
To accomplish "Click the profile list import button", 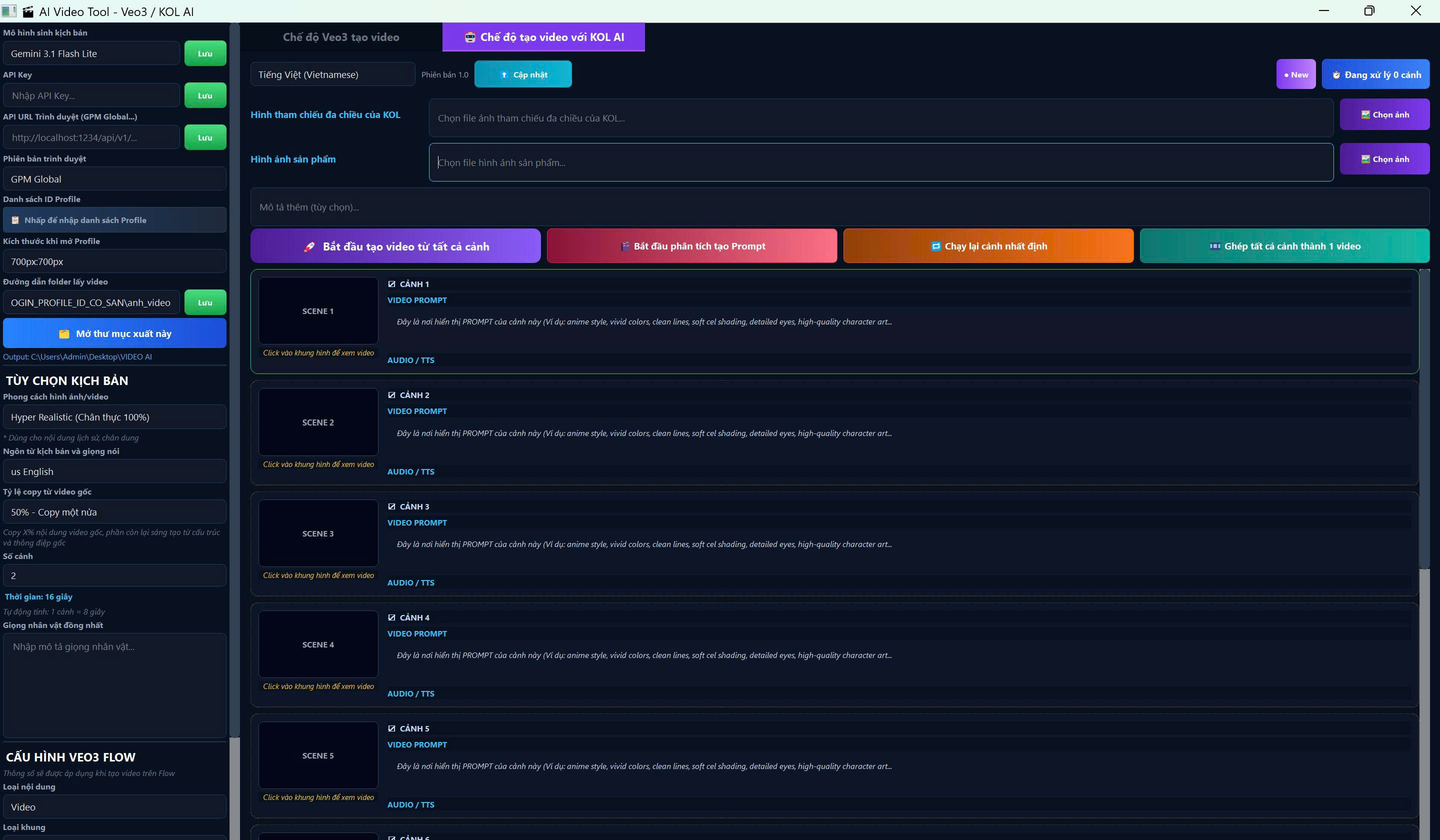I will coord(114,220).
